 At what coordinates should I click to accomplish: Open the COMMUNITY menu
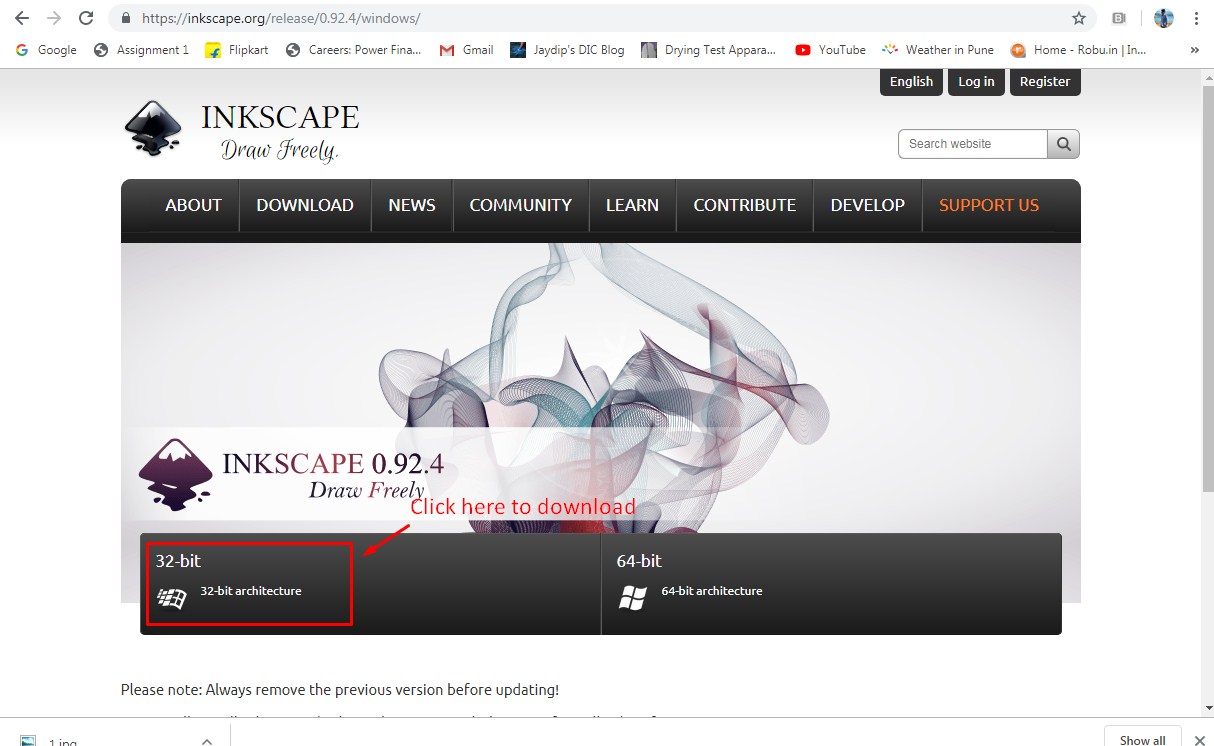[521, 205]
